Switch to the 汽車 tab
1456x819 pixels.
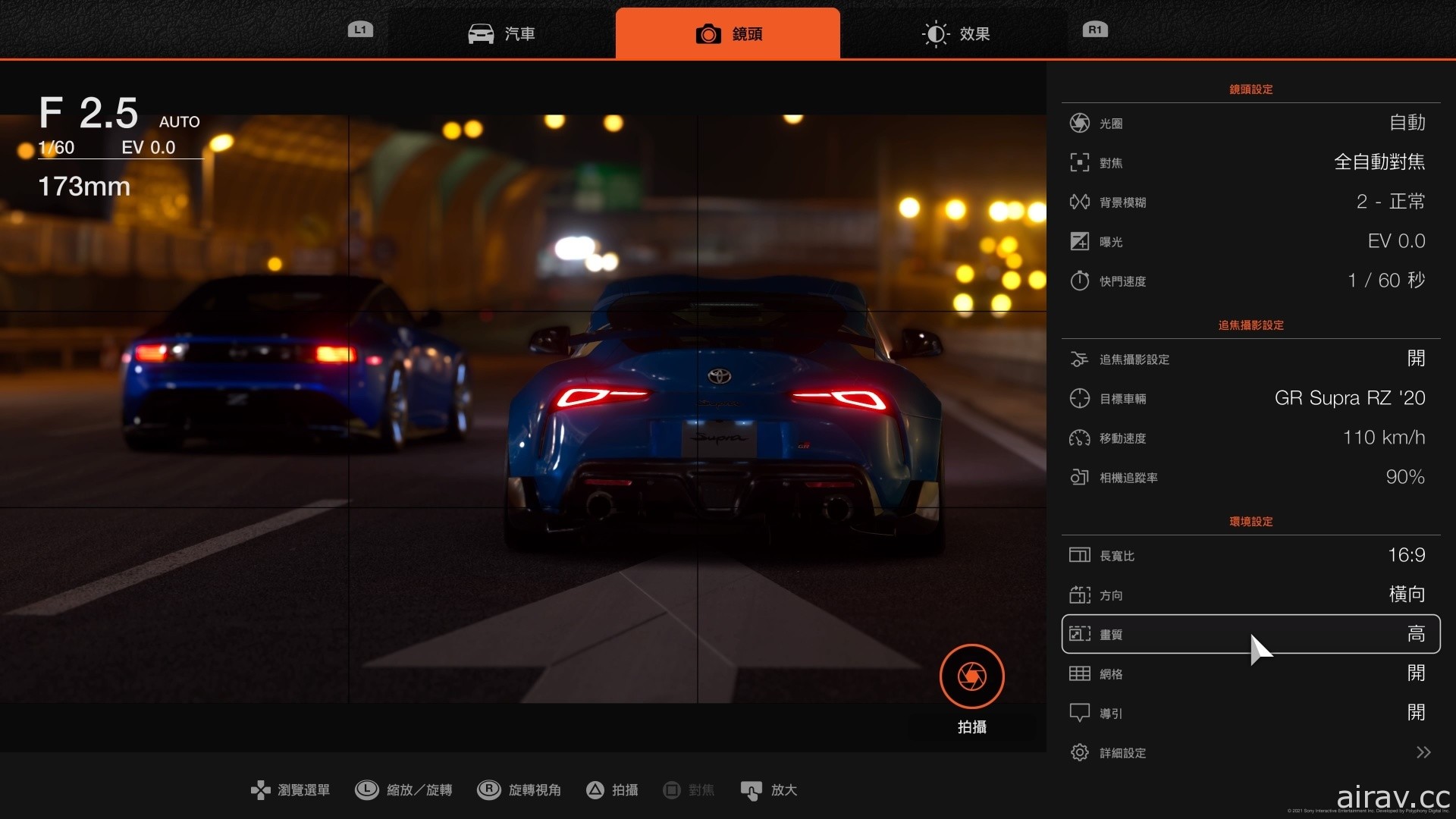click(501, 33)
